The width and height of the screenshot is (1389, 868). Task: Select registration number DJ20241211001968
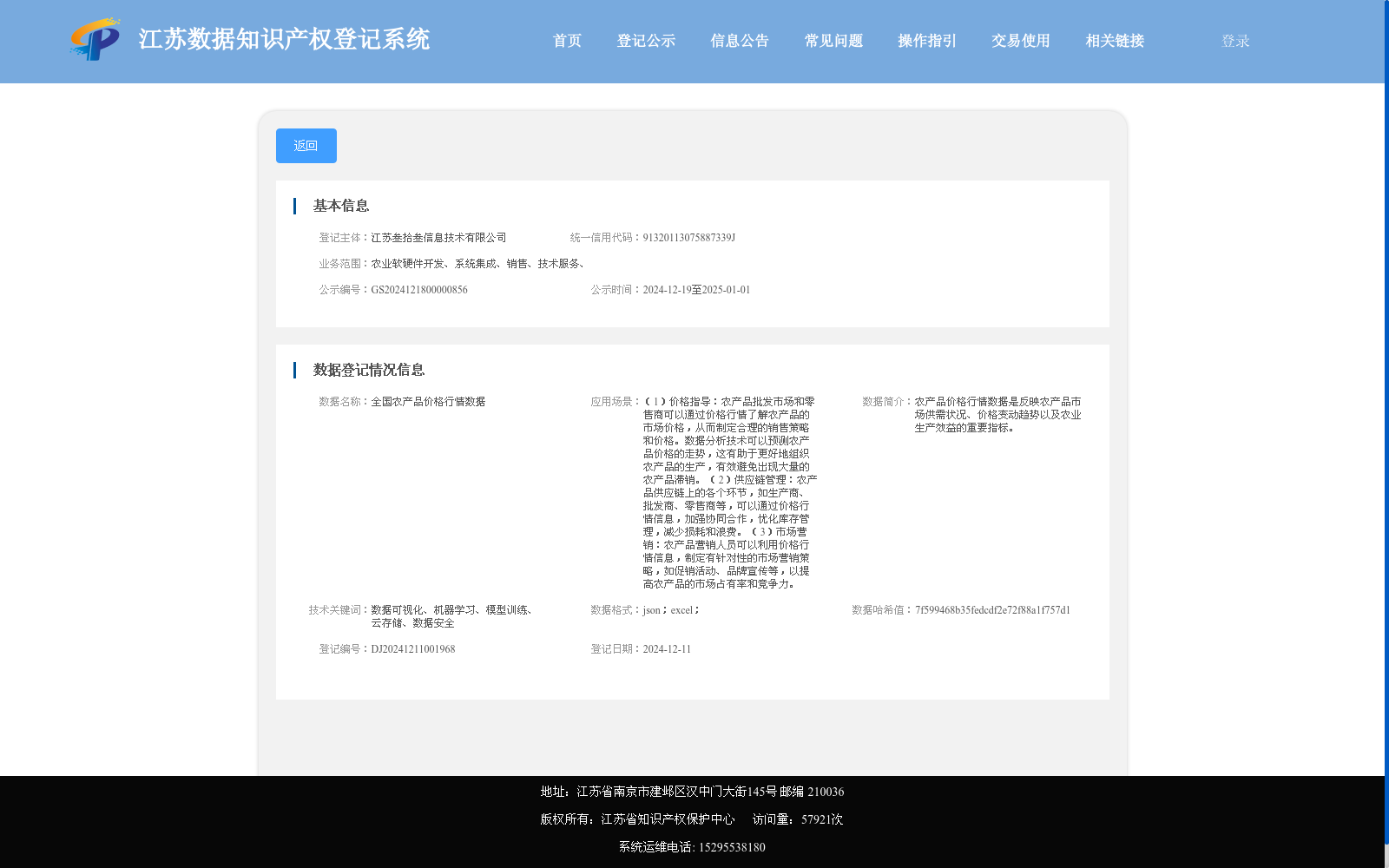pos(413,649)
